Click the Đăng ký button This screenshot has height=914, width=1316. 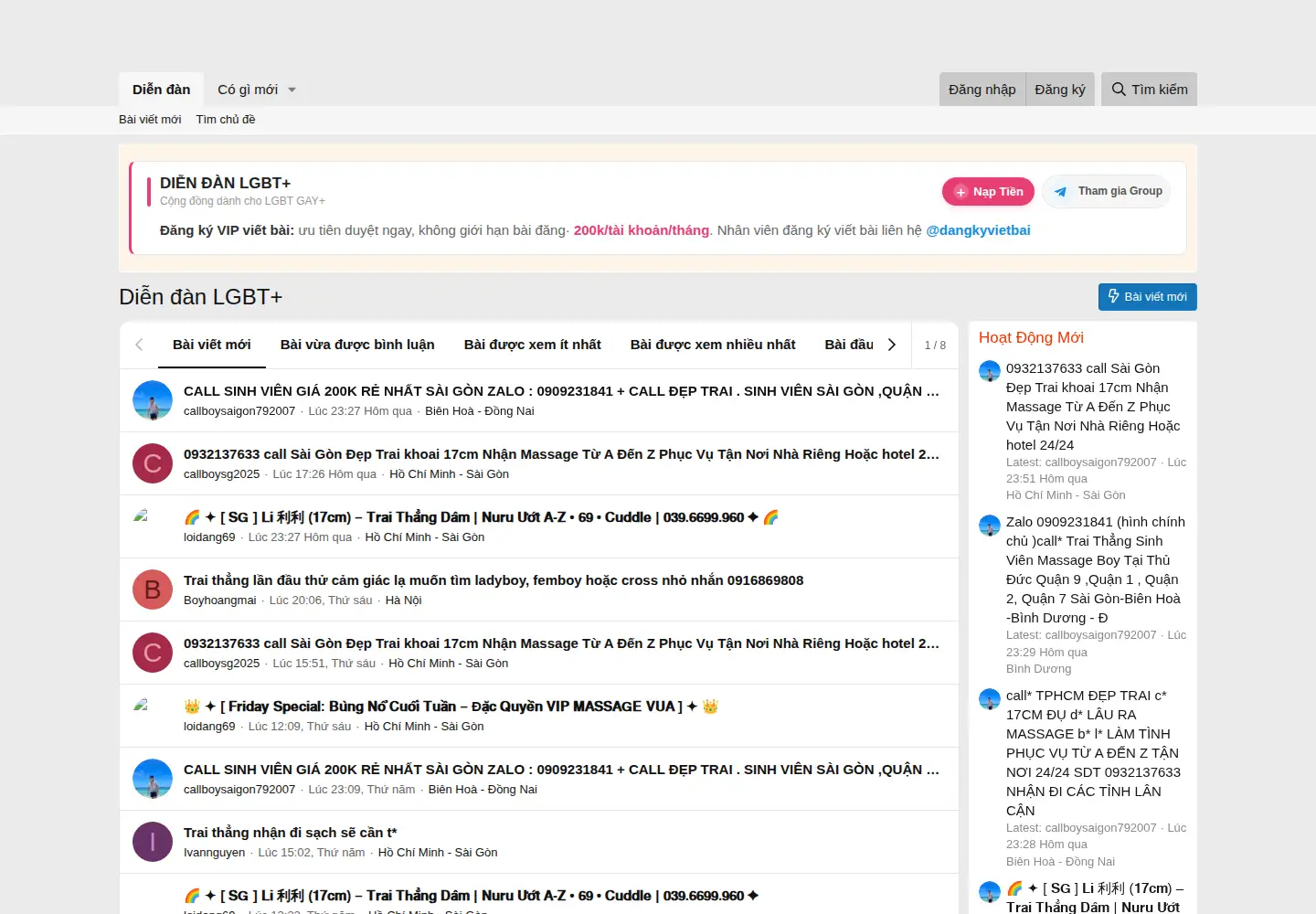pyautogui.click(x=1060, y=90)
